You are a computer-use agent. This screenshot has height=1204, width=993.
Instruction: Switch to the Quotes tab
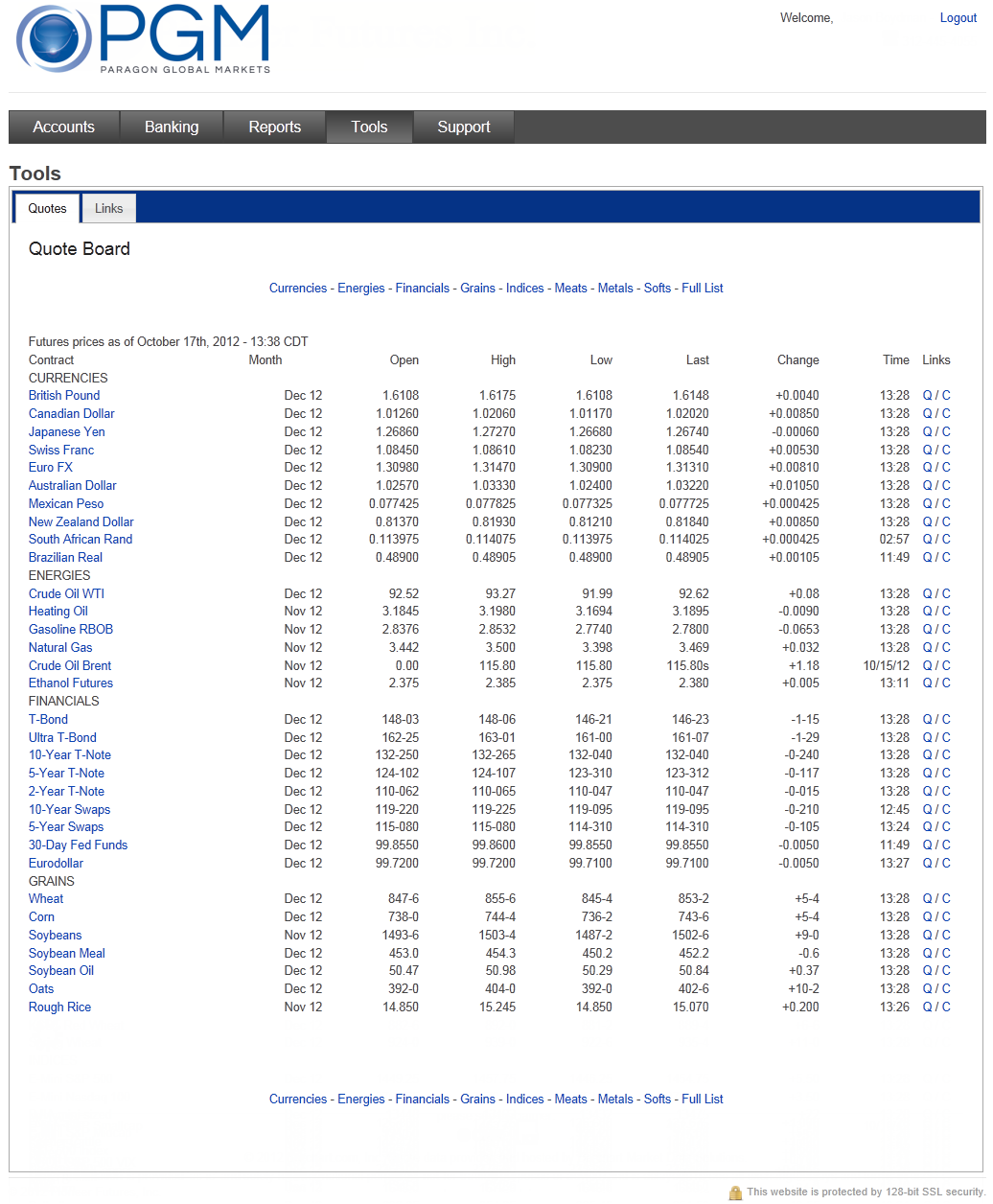(x=47, y=208)
